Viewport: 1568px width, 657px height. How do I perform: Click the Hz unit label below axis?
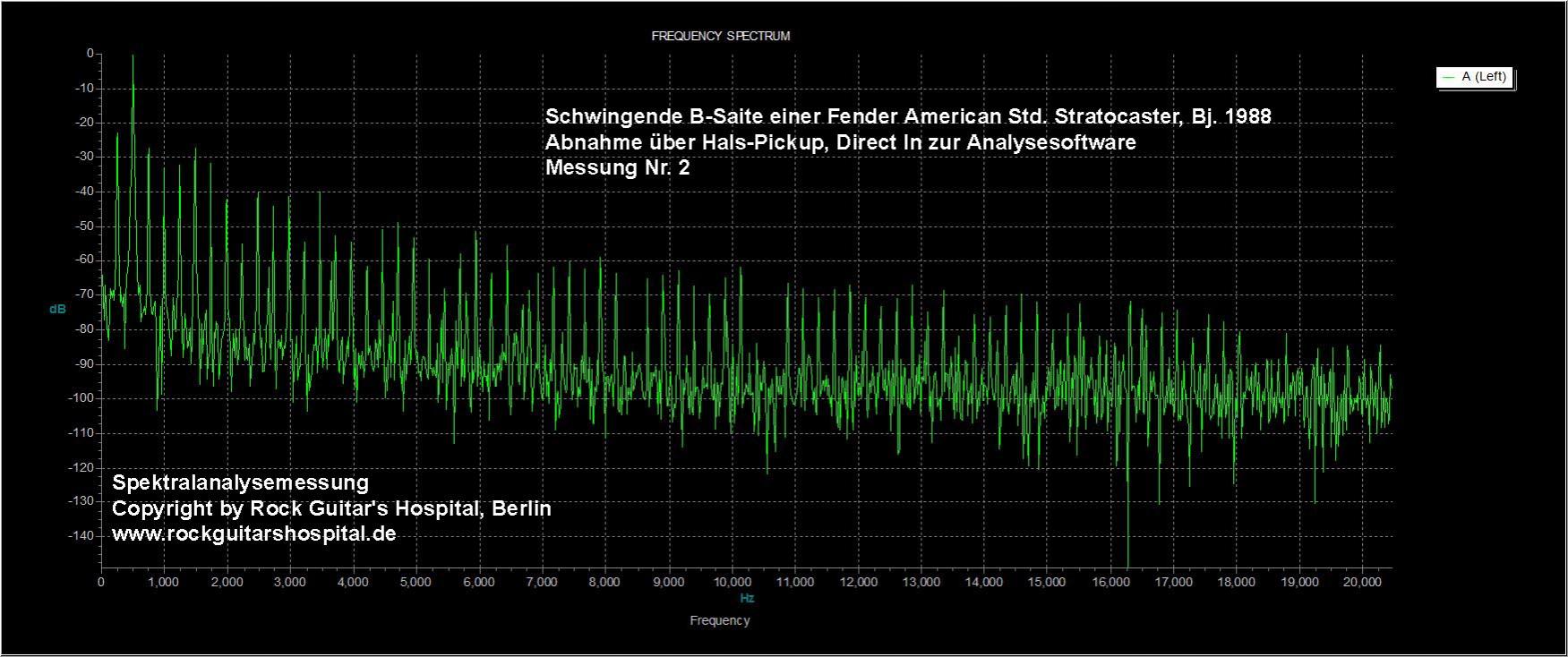click(747, 598)
